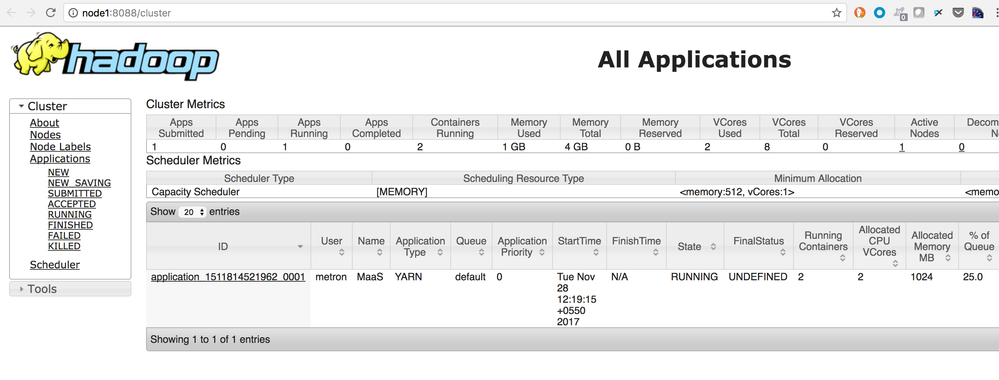
Task: Sort table by FinishTime column
Action: [x=636, y=246]
